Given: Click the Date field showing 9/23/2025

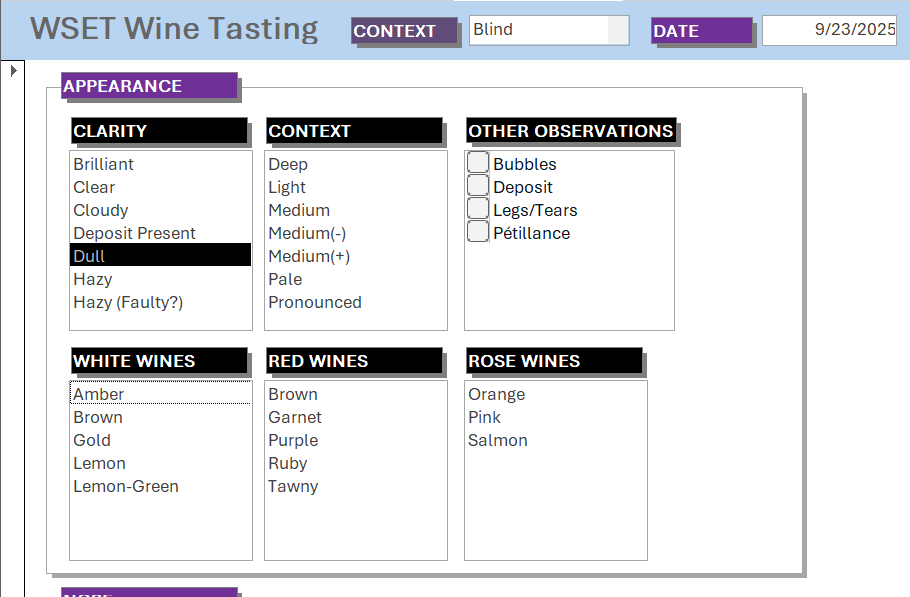Looking at the screenshot, I should [x=829, y=30].
